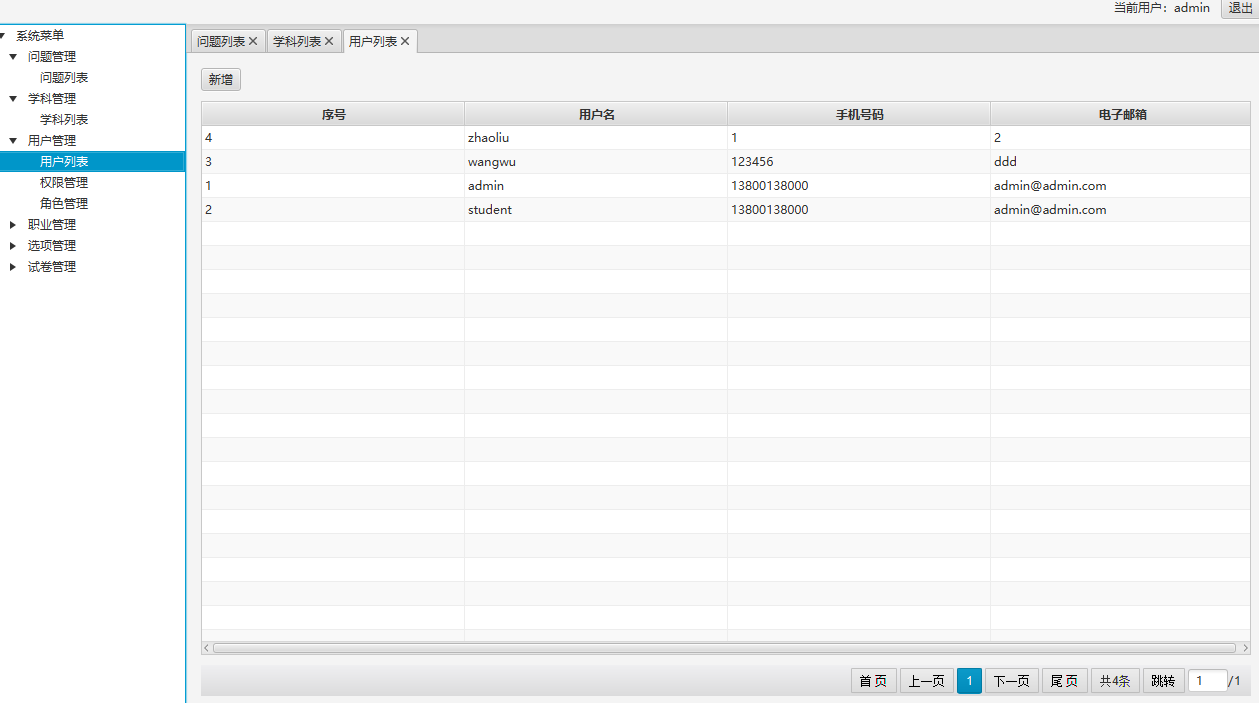Go to next page with 下一页
1259x703 pixels.
[1011, 681]
